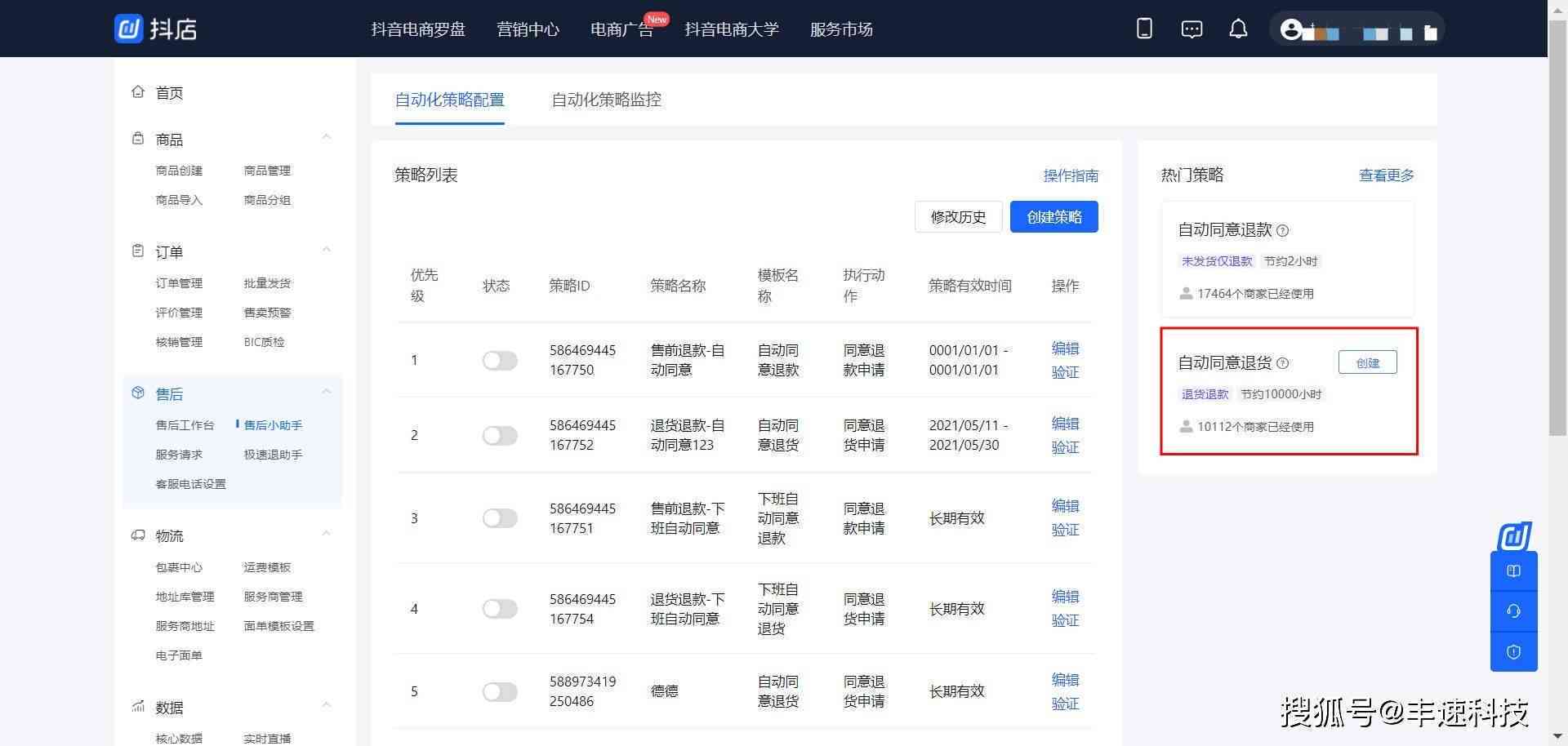This screenshot has width=1568, height=746.
Task: Open the mobile phone icon in header
Action: coord(1144,29)
